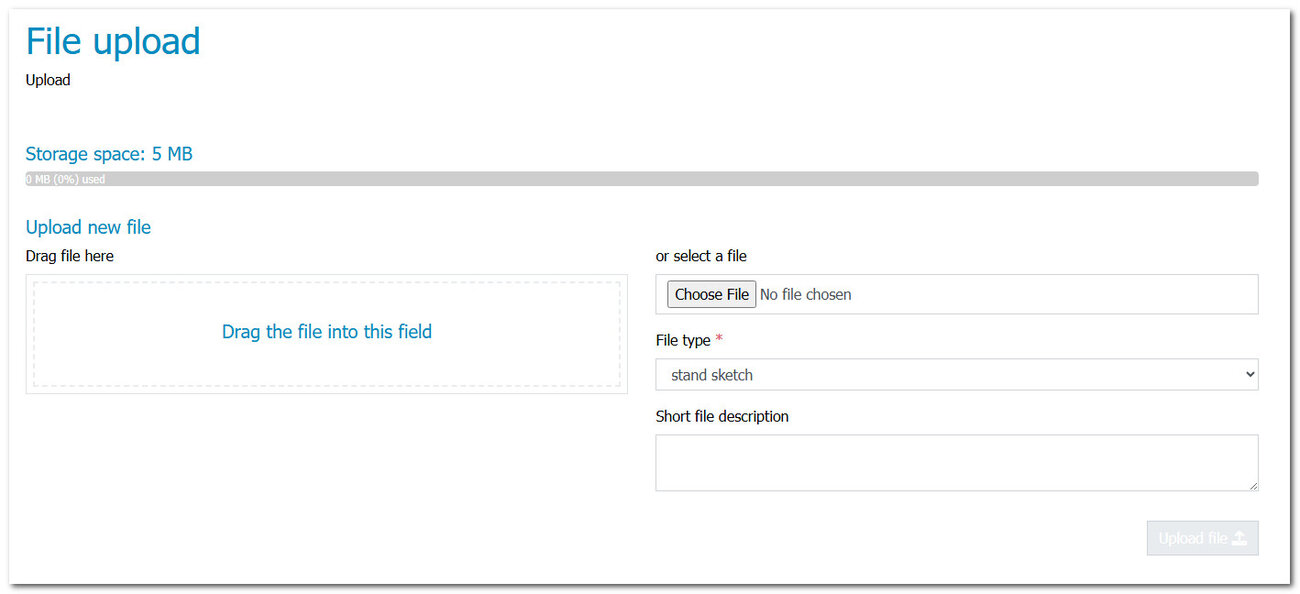Click 'Drag the file into this field' text
Screen dimensions: 1300x594
coord(327,332)
